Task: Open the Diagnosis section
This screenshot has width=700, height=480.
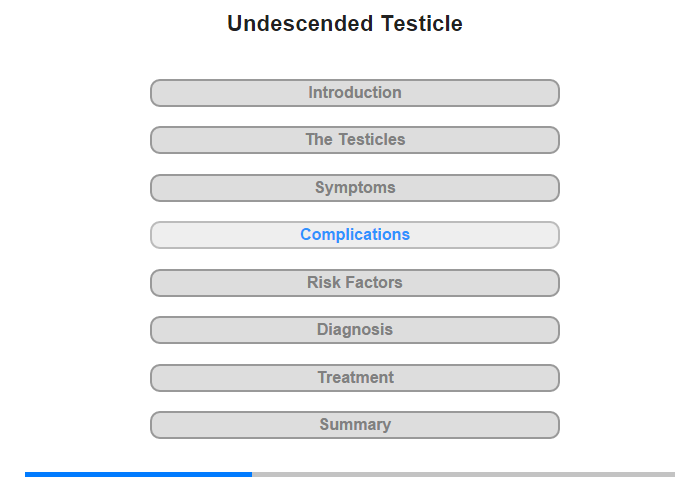Action: pos(355,330)
